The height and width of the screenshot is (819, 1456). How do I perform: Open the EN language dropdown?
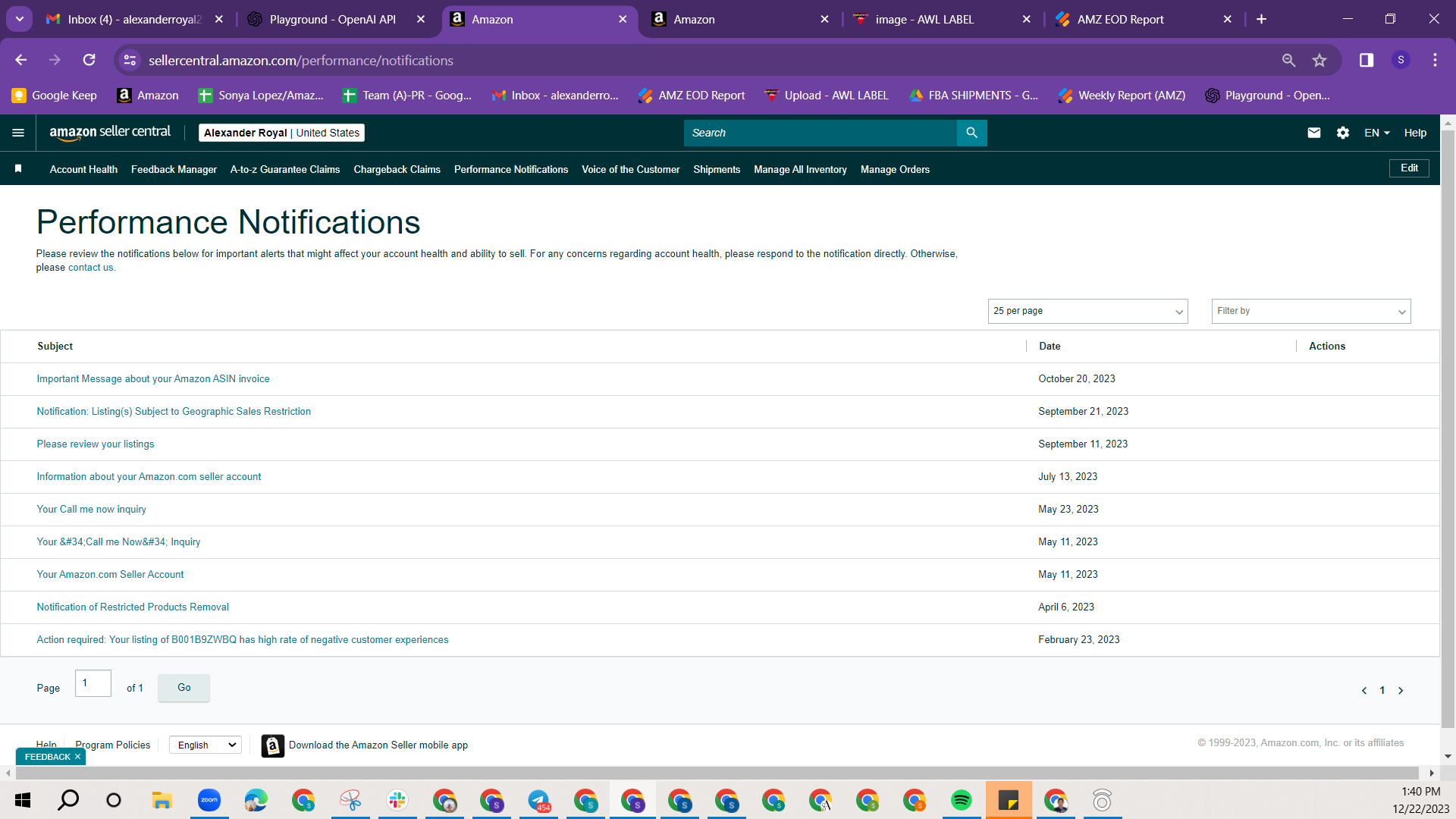point(1376,133)
